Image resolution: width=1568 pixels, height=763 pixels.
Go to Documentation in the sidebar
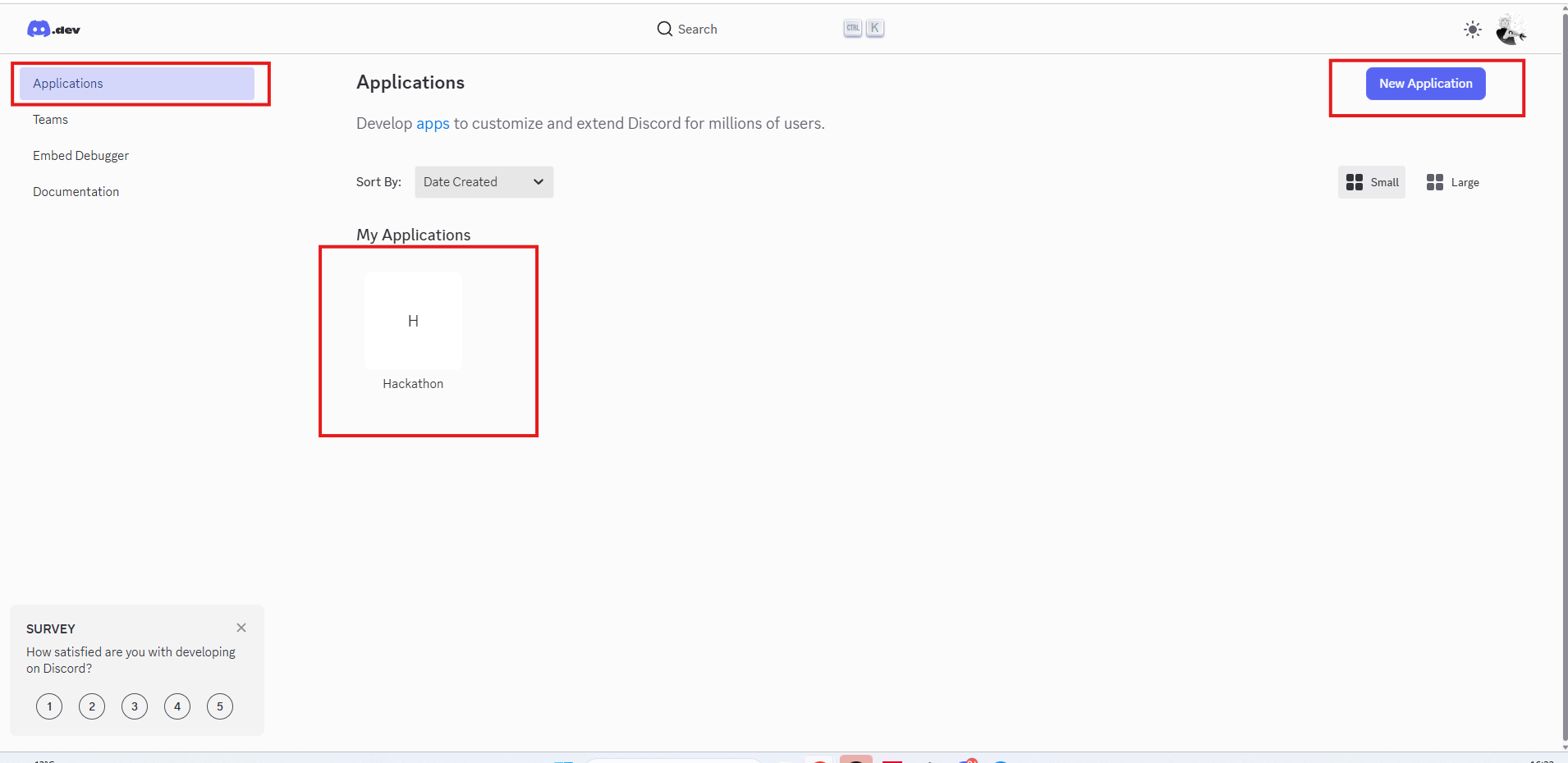tap(76, 192)
